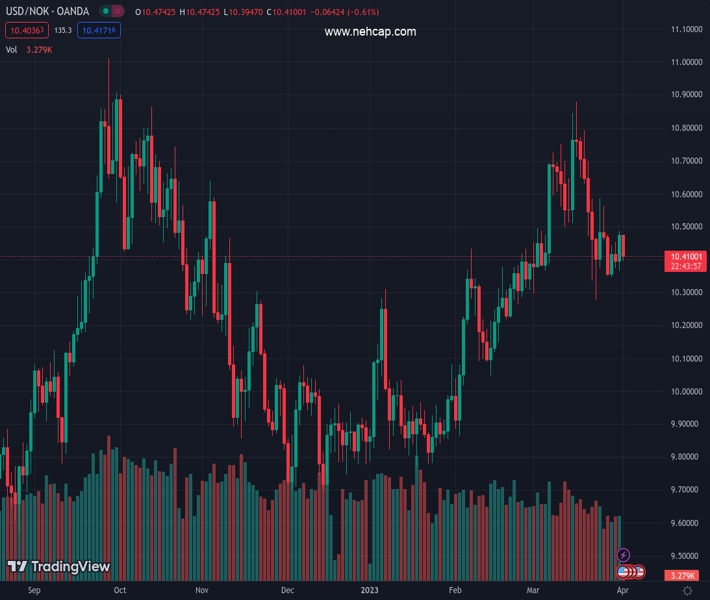Viewport: 710px width, 600px height.
Task: Click the 9.50000 price axis label
Action: (686, 556)
